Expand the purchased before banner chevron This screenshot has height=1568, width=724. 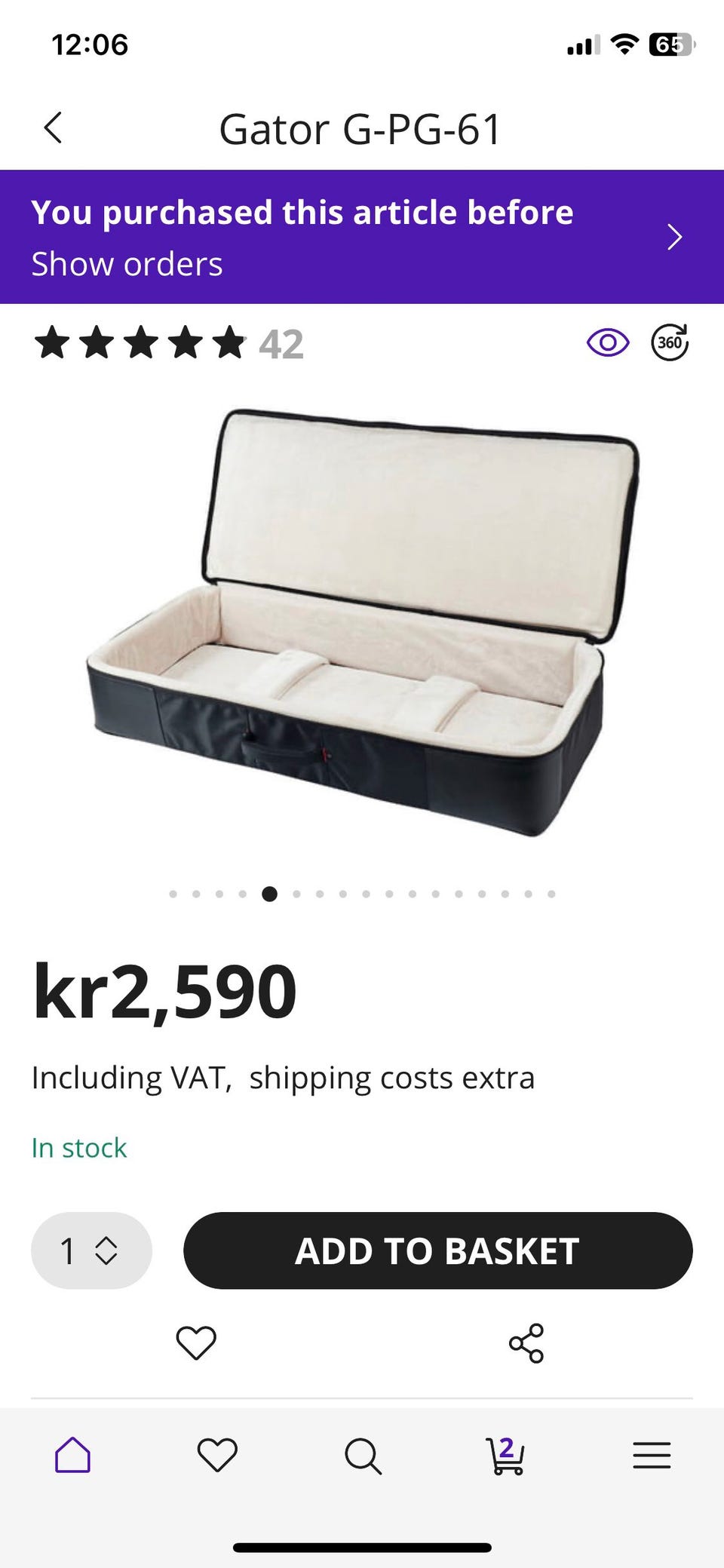tap(675, 237)
